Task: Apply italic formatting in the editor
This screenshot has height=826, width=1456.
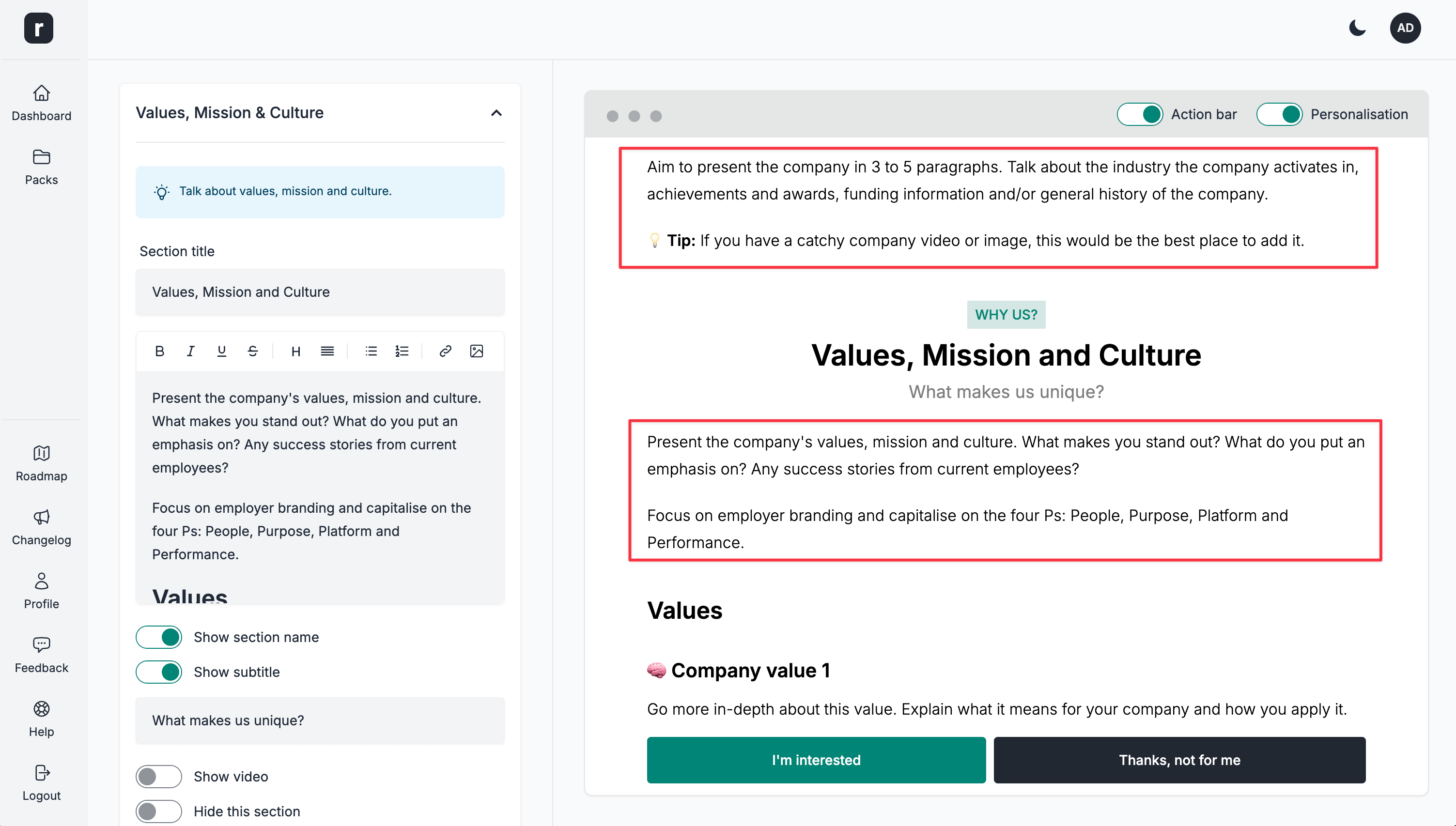Action: tap(191, 351)
